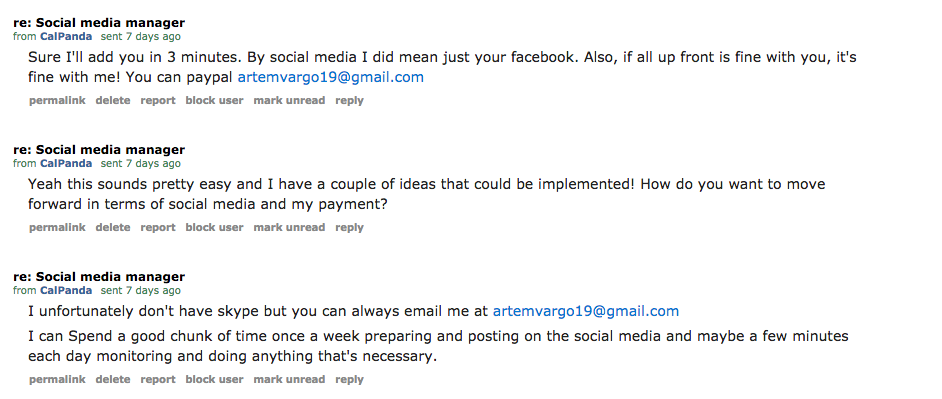Viewport: 942px width, 399px height.
Task: Reply to the third message
Action: tap(350, 379)
